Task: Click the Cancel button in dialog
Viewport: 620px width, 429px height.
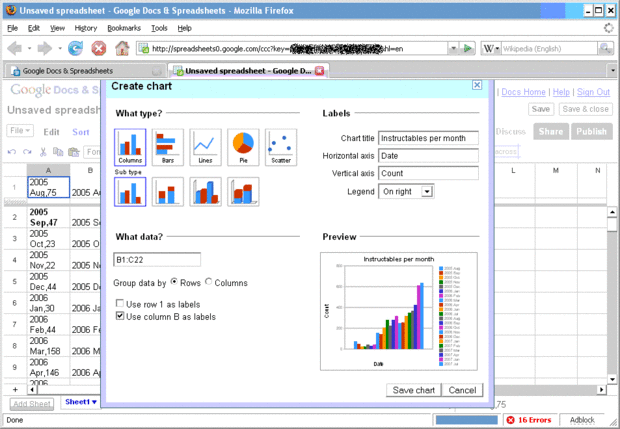Action: click(x=462, y=390)
